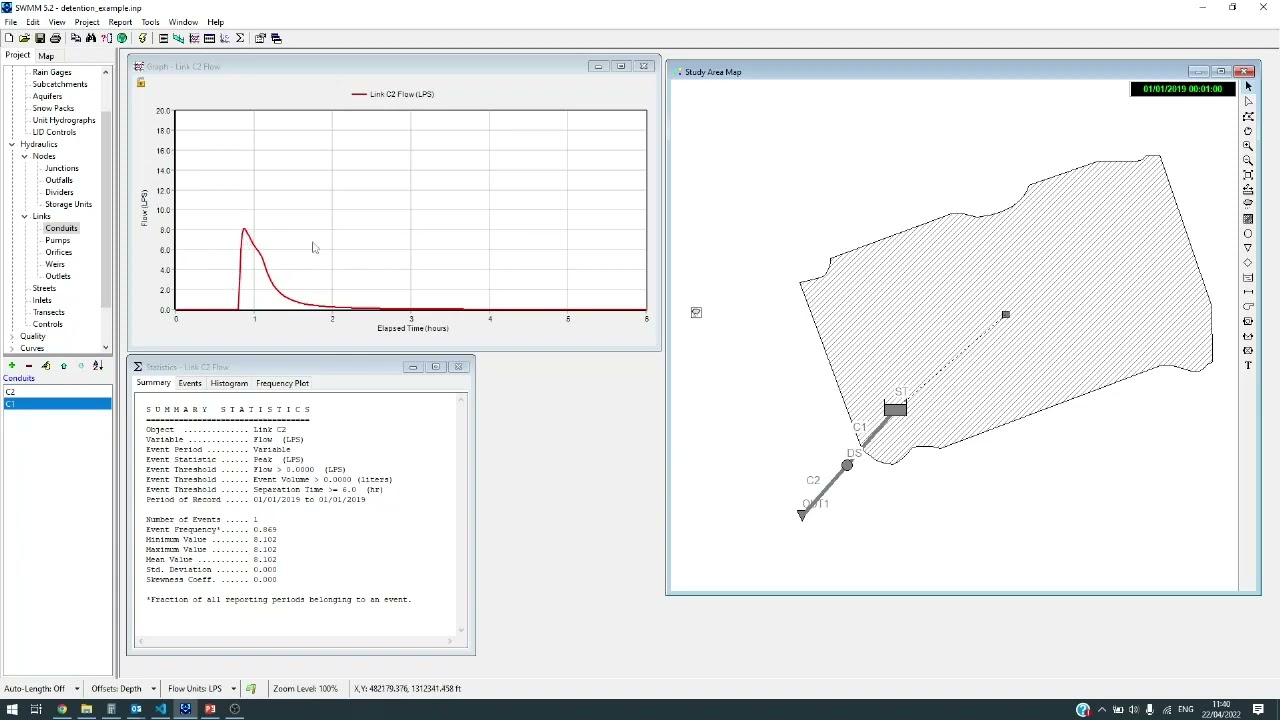Screen dimensions: 1280x720
Task: Click lock icon in graph window
Action: pyautogui.click(x=141, y=82)
